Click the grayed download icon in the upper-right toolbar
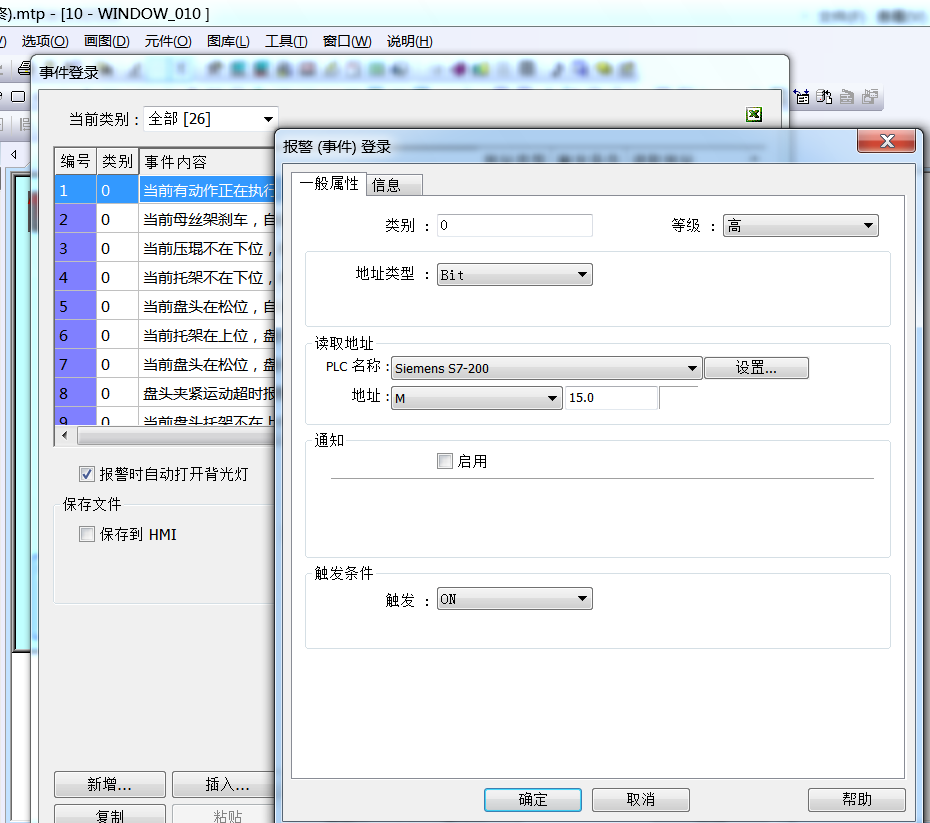The width and height of the screenshot is (930, 823). pos(847,96)
